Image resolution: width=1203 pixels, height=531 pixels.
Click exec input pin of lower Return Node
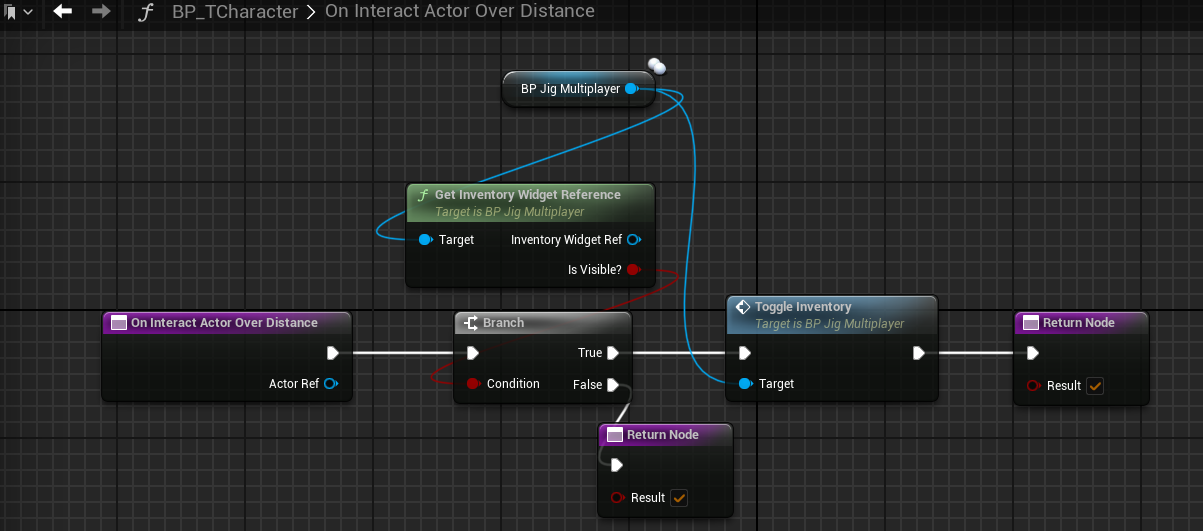(x=617, y=464)
